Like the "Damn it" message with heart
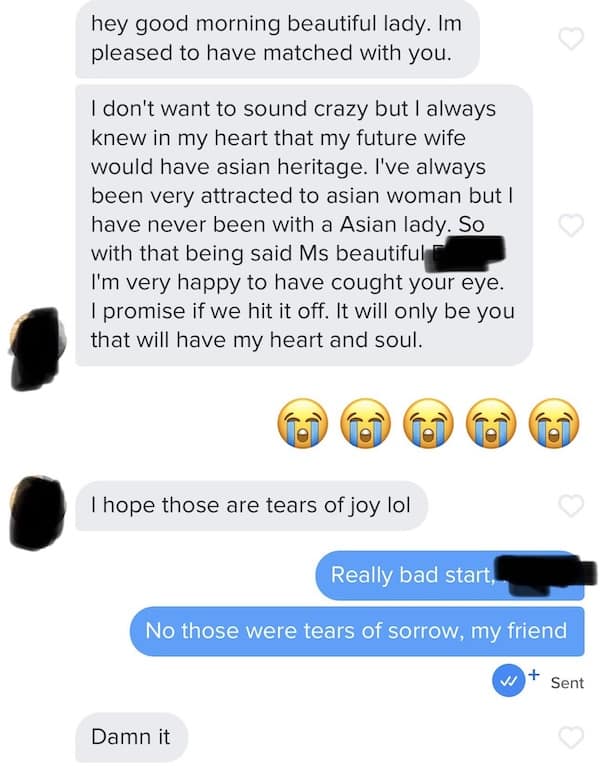Viewport: 600px width, 766px height. tap(571, 737)
